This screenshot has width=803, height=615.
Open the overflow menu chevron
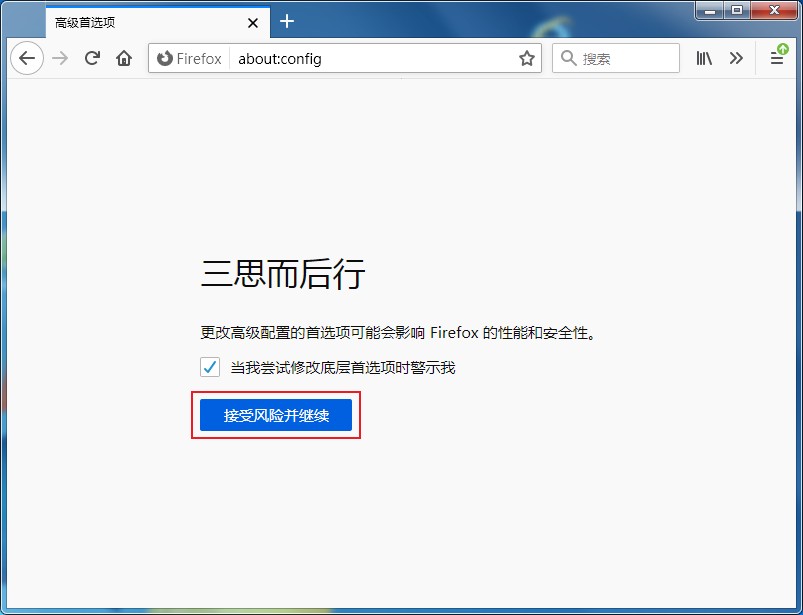(x=736, y=58)
